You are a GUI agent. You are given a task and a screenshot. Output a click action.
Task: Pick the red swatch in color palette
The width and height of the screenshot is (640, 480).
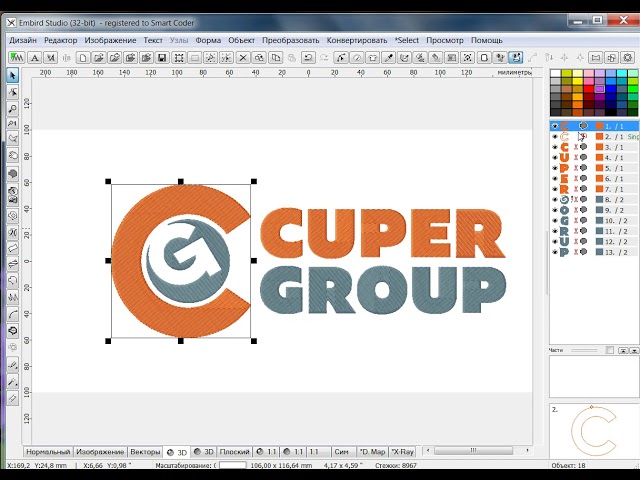coord(589,89)
